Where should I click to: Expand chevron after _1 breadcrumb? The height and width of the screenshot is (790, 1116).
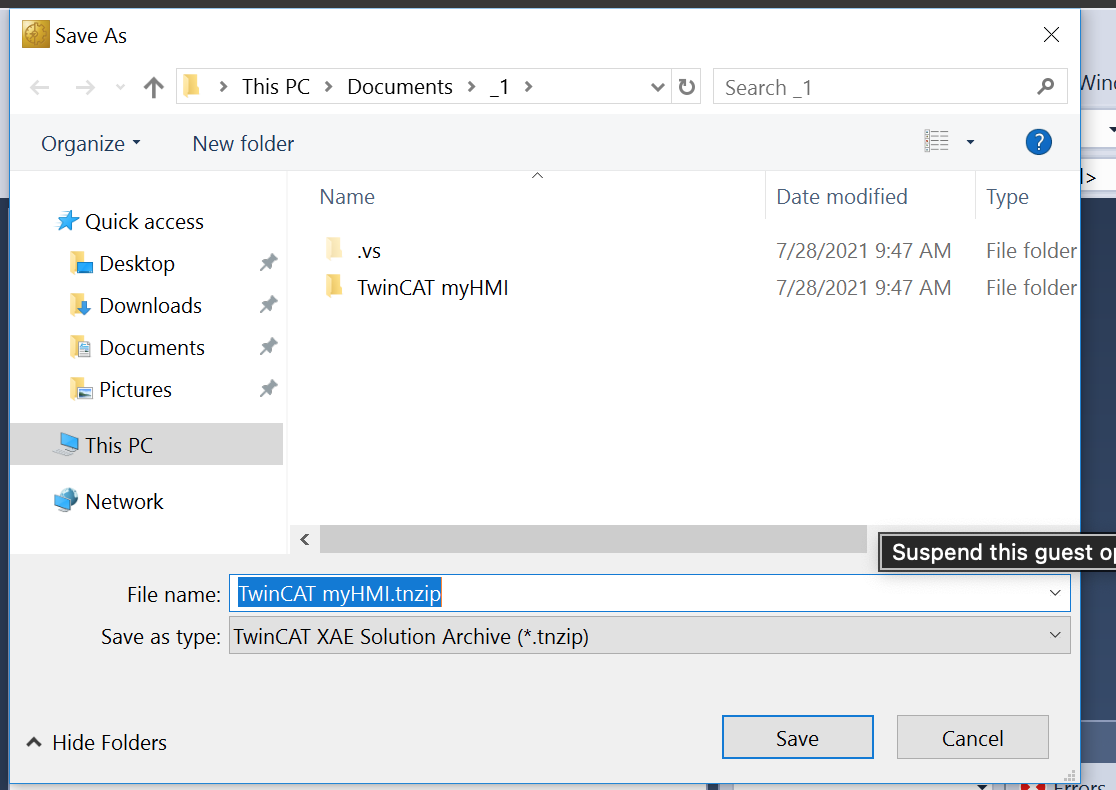tap(529, 87)
